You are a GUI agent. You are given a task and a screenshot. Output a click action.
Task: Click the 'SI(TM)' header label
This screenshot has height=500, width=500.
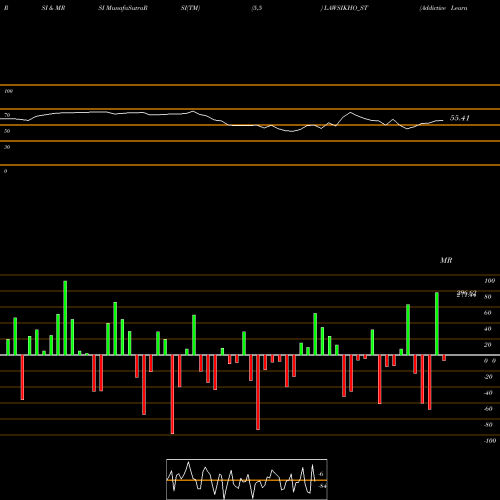point(190,8)
